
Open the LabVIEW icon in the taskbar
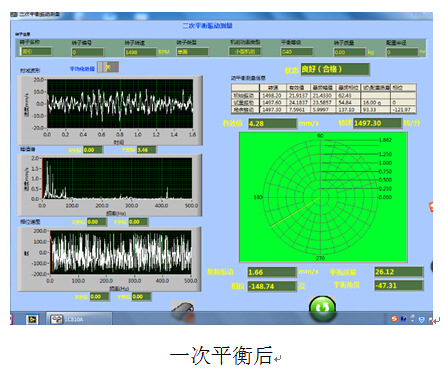pyautogui.click(x=32, y=319)
